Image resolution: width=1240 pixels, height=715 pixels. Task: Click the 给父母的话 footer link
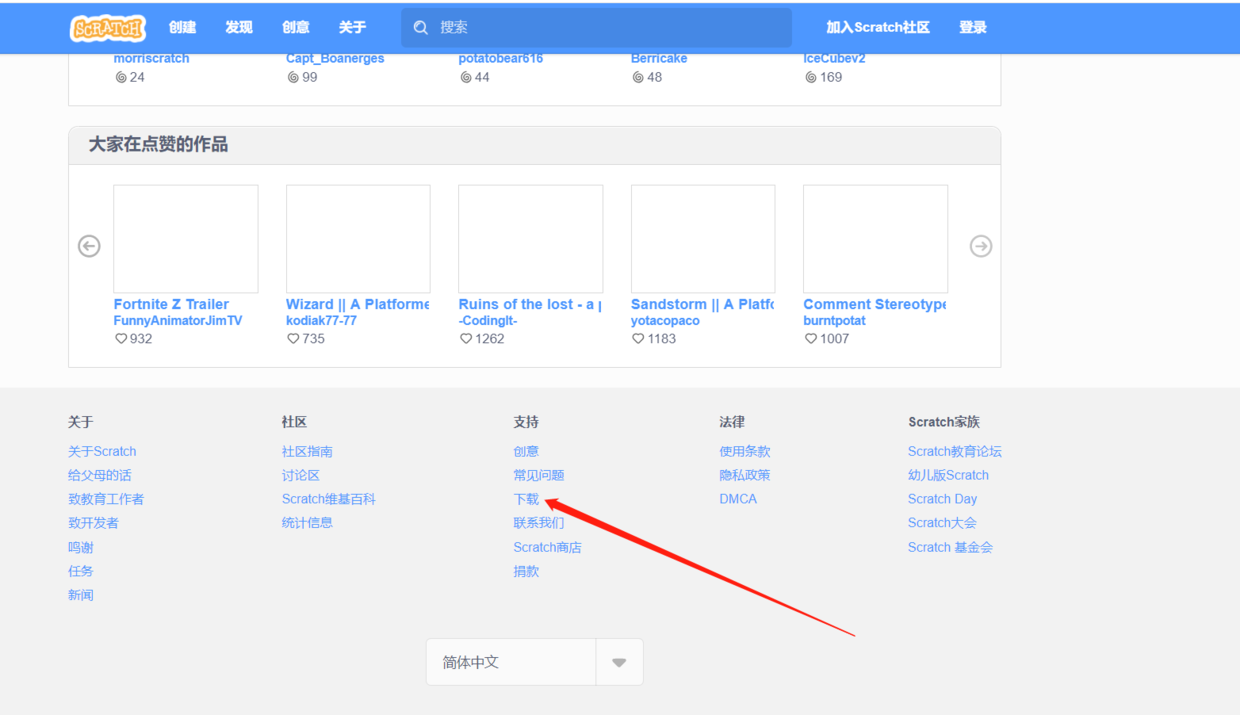(x=100, y=475)
